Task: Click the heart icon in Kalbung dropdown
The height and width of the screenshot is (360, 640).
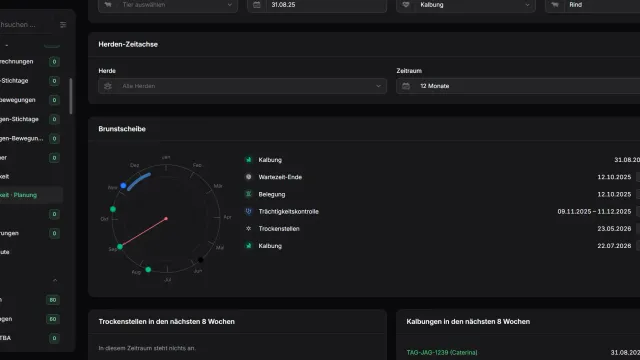Action: pyautogui.click(x=406, y=5)
